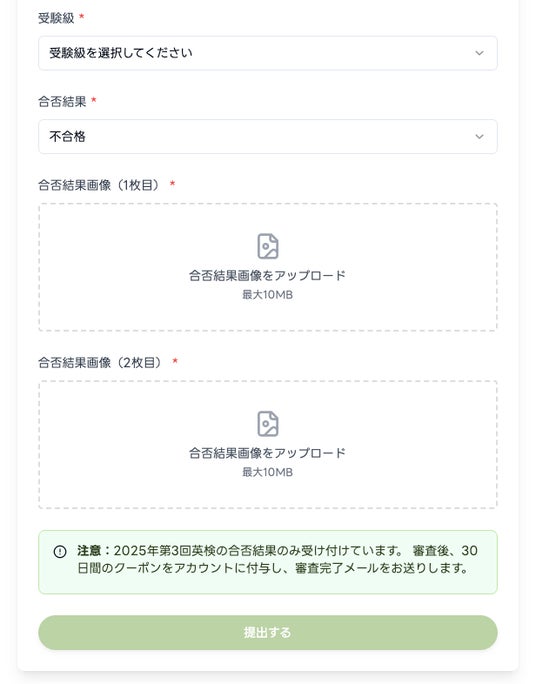Click the red asterisk next to 受験級
The height and width of the screenshot is (684, 536).
[82, 17]
